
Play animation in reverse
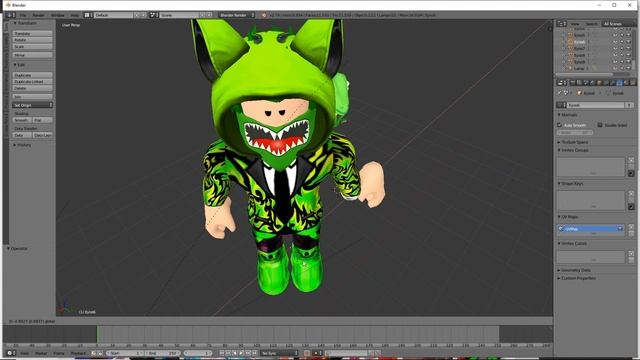[x=235, y=353]
